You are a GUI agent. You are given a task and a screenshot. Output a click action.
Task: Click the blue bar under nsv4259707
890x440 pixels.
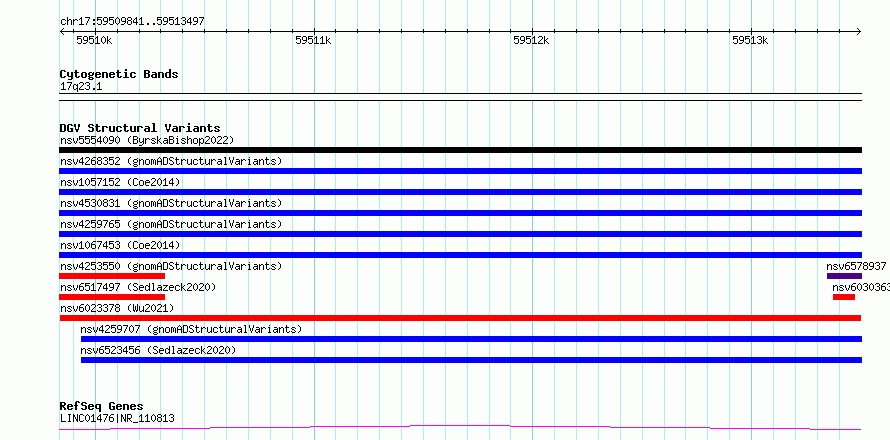(x=471, y=339)
